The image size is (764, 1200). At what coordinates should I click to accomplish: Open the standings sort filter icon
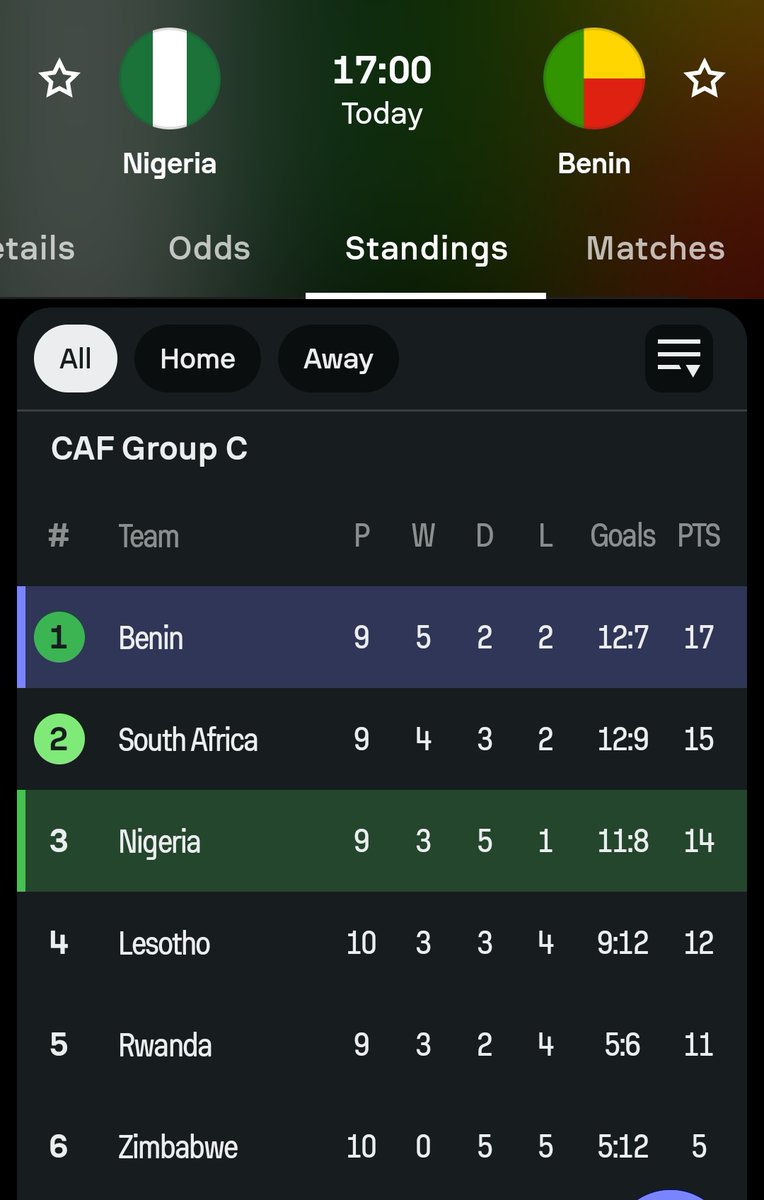pyautogui.click(x=679, y=358)
